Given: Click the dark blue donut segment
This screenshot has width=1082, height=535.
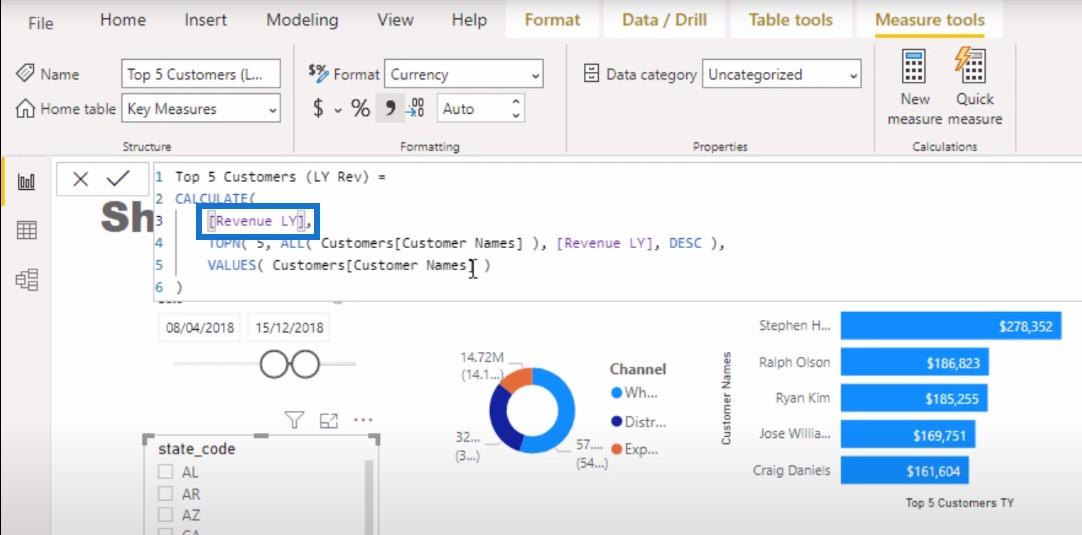Looking at the screenshot, I should pos(502,417).
